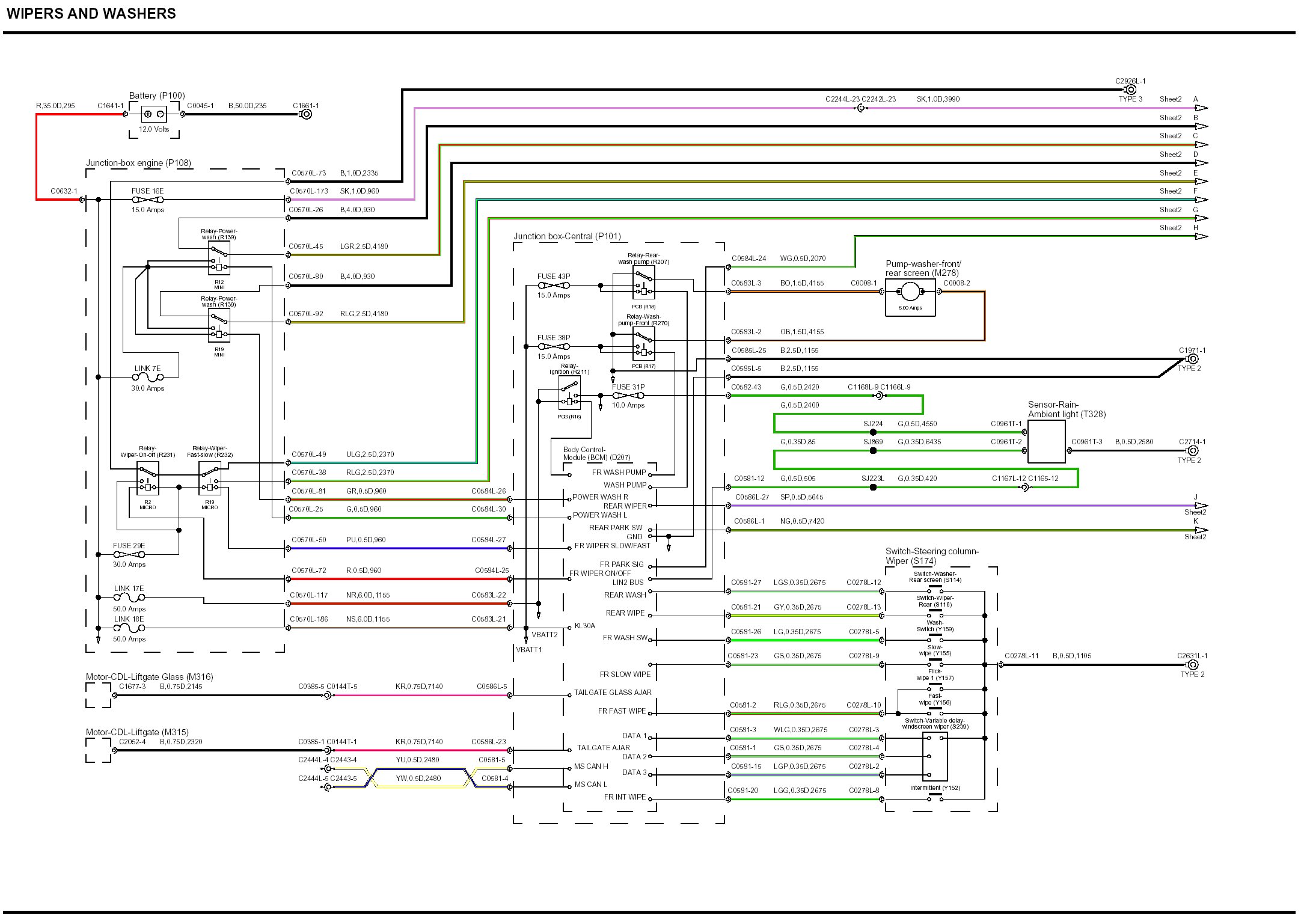Click the FUSE 43P symbol

coord(554,286)
